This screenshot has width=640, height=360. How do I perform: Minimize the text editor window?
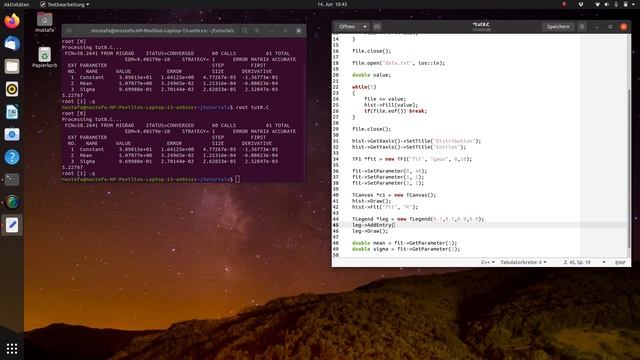click(597, 27)
